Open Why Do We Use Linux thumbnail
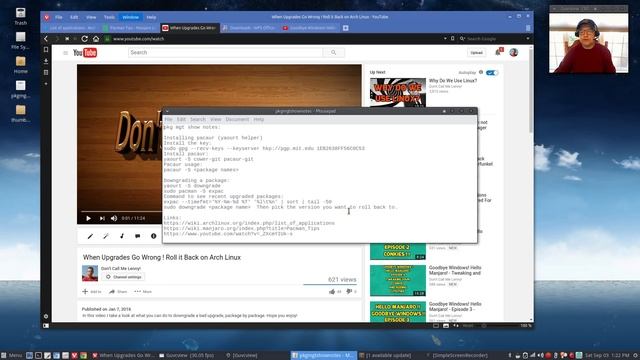 pos(398,93)
